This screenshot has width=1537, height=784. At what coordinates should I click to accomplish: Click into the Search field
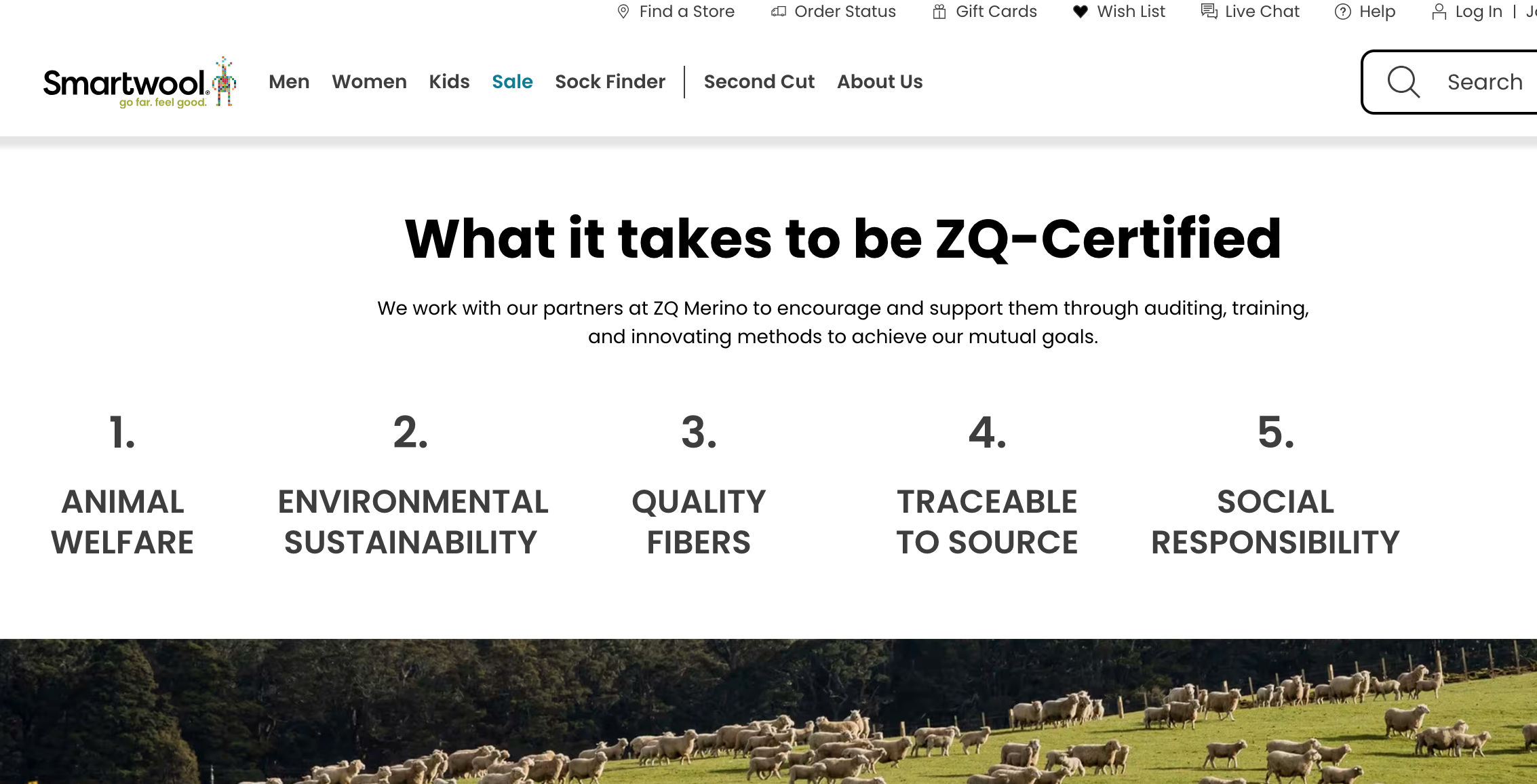(x=1484, y=82)
